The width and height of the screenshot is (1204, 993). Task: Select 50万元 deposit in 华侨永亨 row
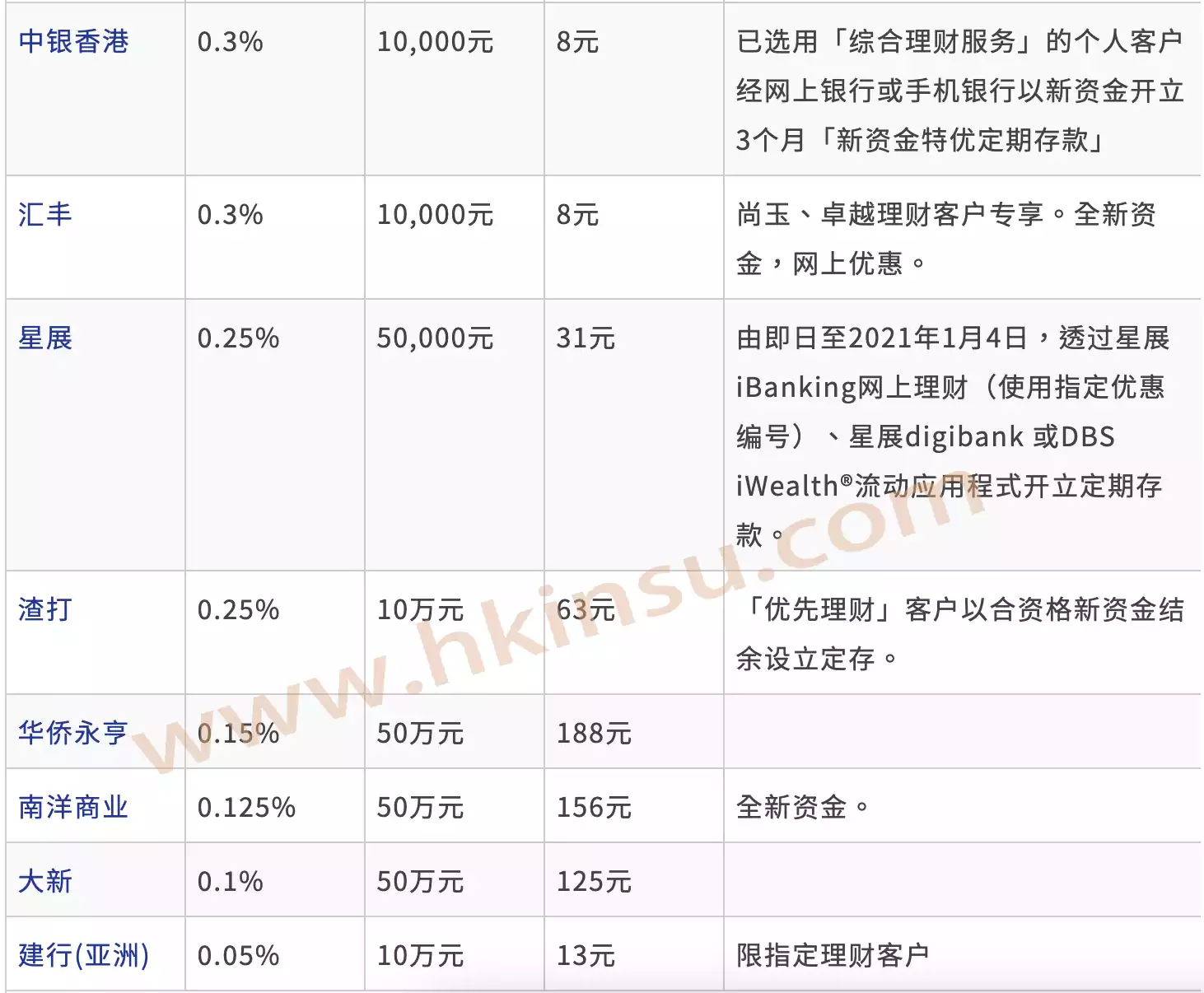point(420,733)
